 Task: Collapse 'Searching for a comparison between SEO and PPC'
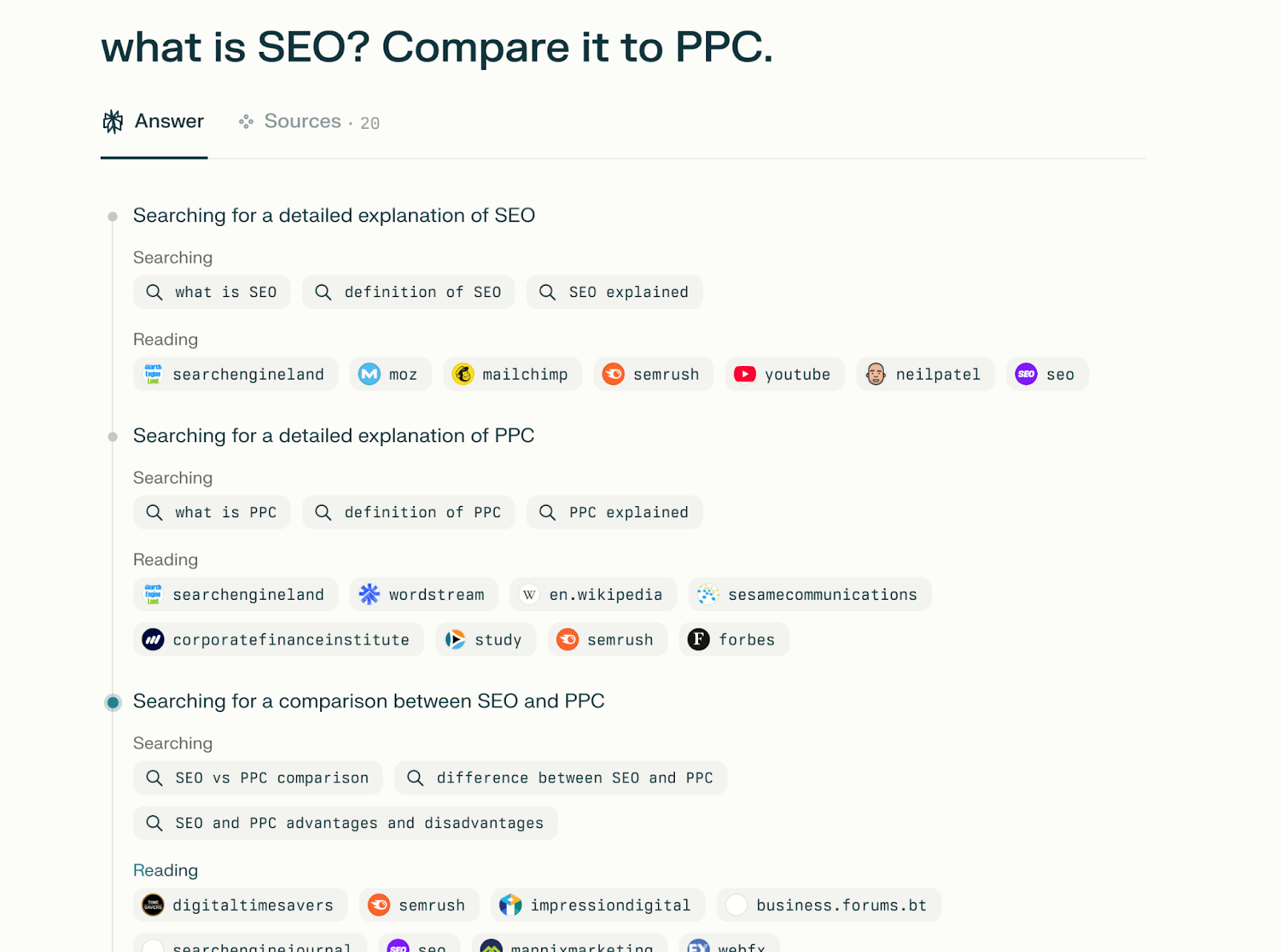point(368,701)
